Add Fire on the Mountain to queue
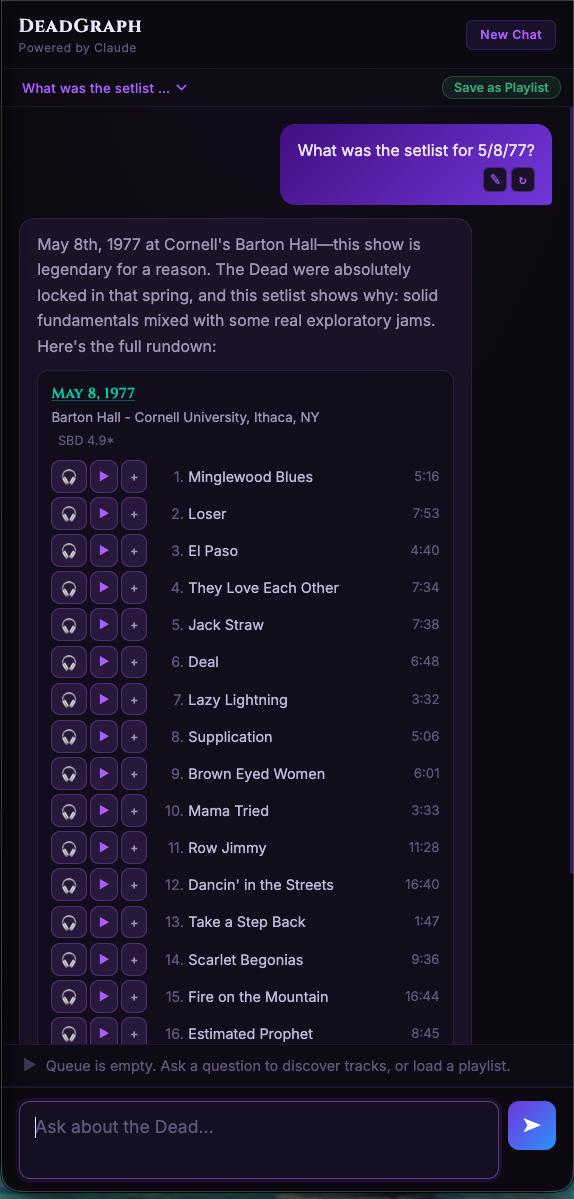Screen dimensions: 574x1199 tap(134, 997)
